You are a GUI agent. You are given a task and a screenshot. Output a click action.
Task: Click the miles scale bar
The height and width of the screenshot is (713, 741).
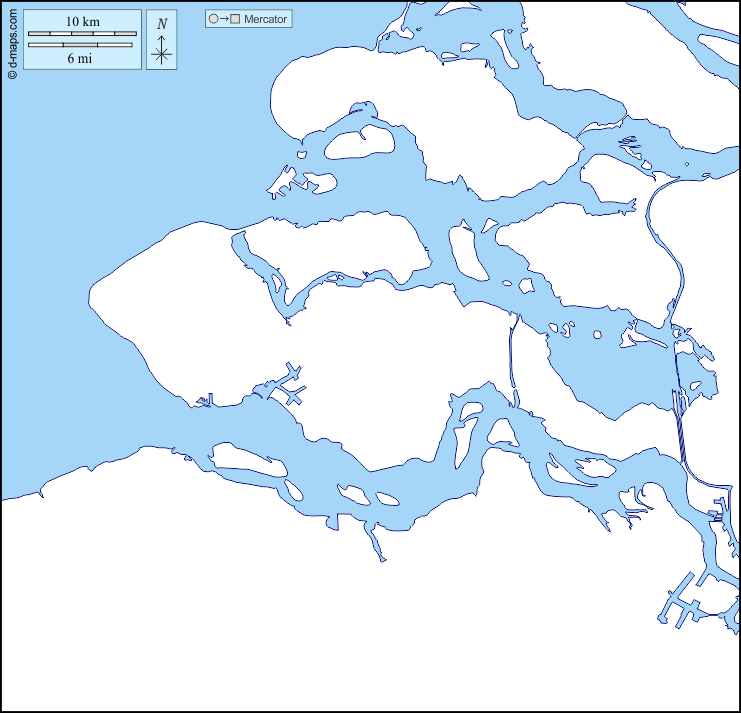(x=81, y=45)
